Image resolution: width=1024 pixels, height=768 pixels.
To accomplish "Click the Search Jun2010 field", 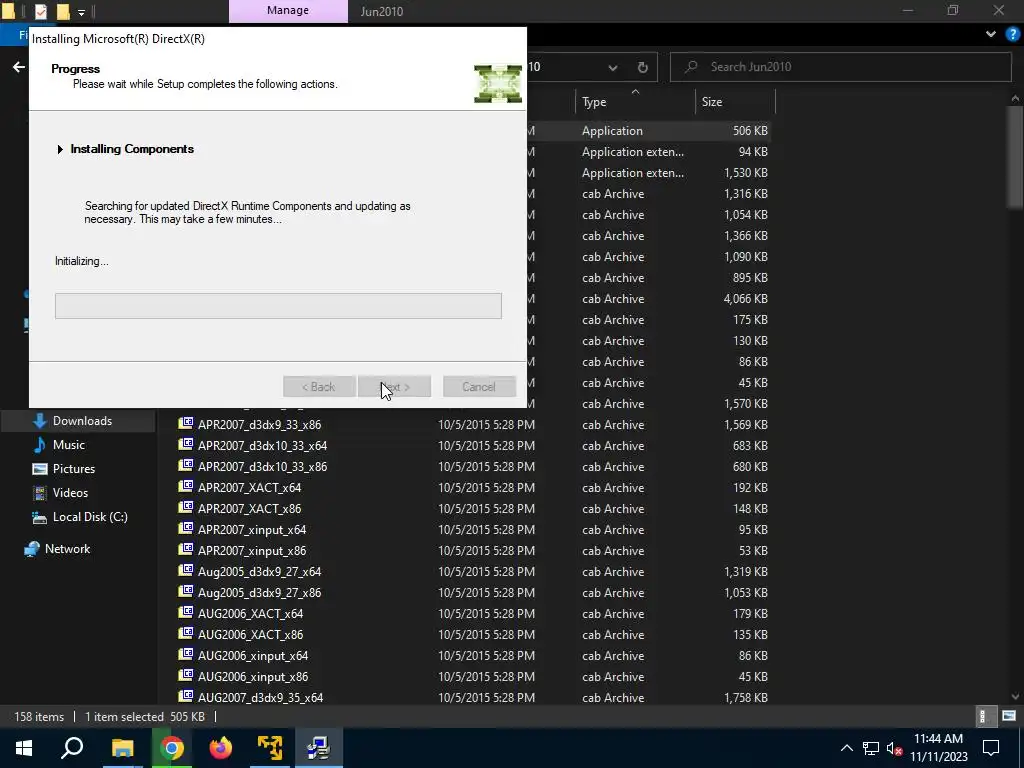I will [x=840, y=67].
